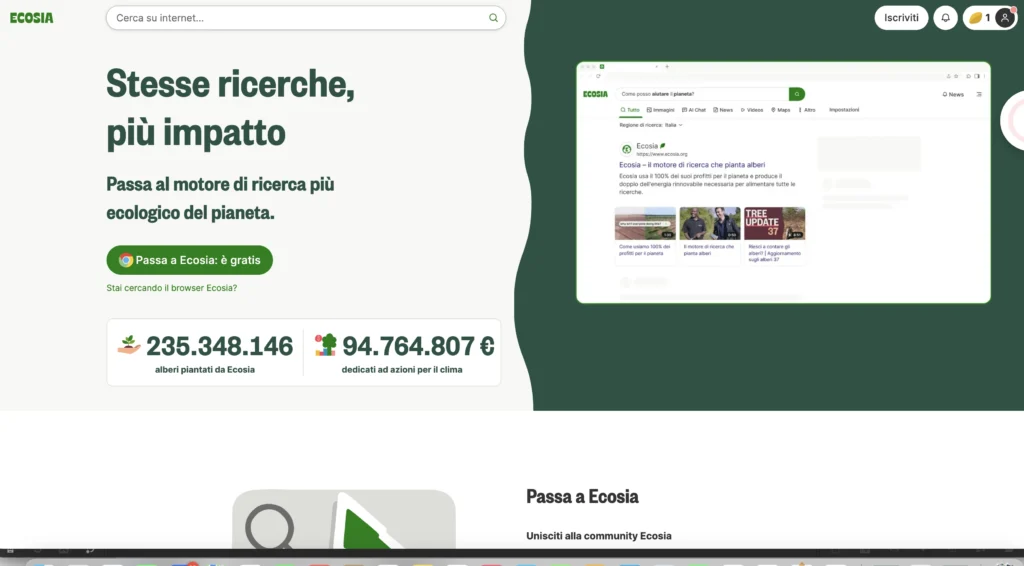Click the Ecosia search preview screenshot
This screenshot has width=1024, height=566.
pyautogui.click(x=783, y=182)
